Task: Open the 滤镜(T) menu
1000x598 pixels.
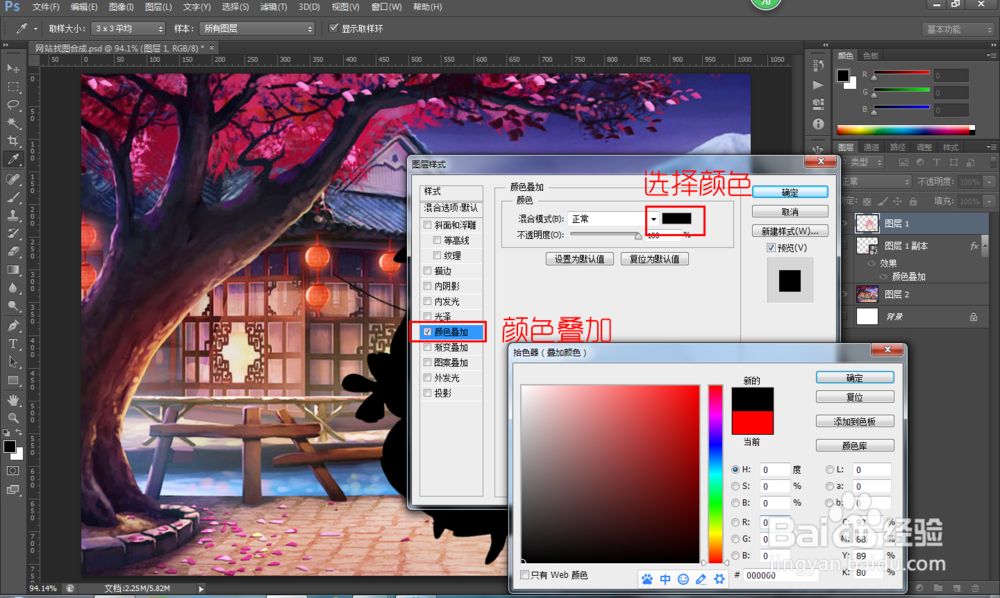Action: 273,7
